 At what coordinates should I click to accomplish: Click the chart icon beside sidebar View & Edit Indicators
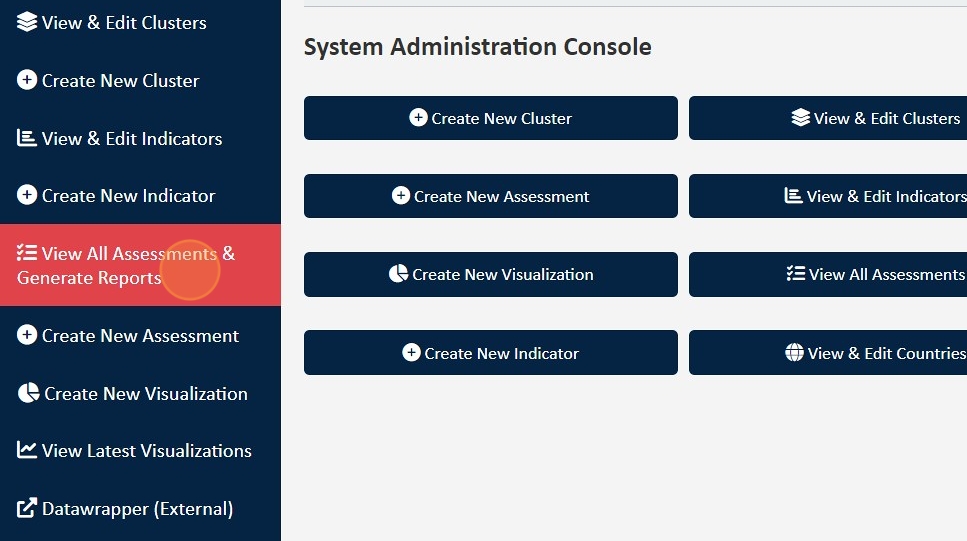click(27, 138)
